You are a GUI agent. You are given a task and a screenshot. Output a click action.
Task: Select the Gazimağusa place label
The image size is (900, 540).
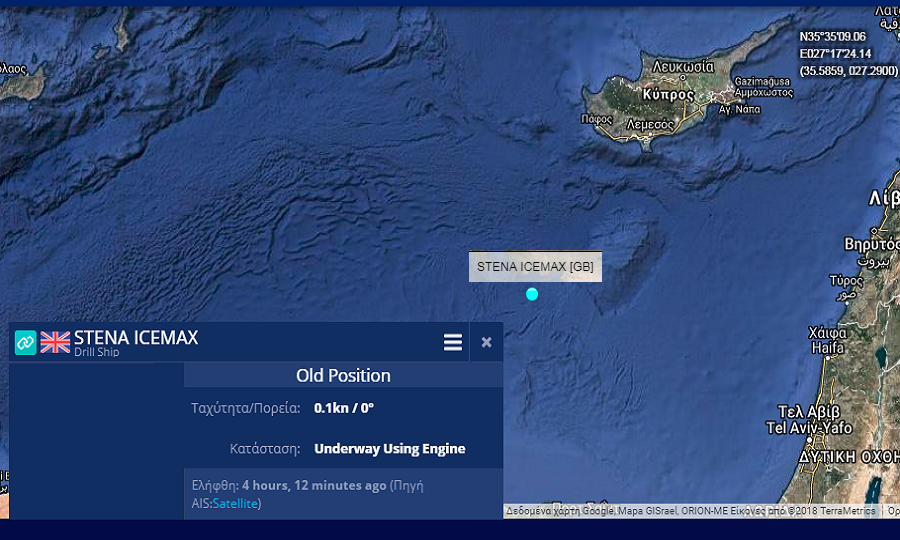pos(762,80)
